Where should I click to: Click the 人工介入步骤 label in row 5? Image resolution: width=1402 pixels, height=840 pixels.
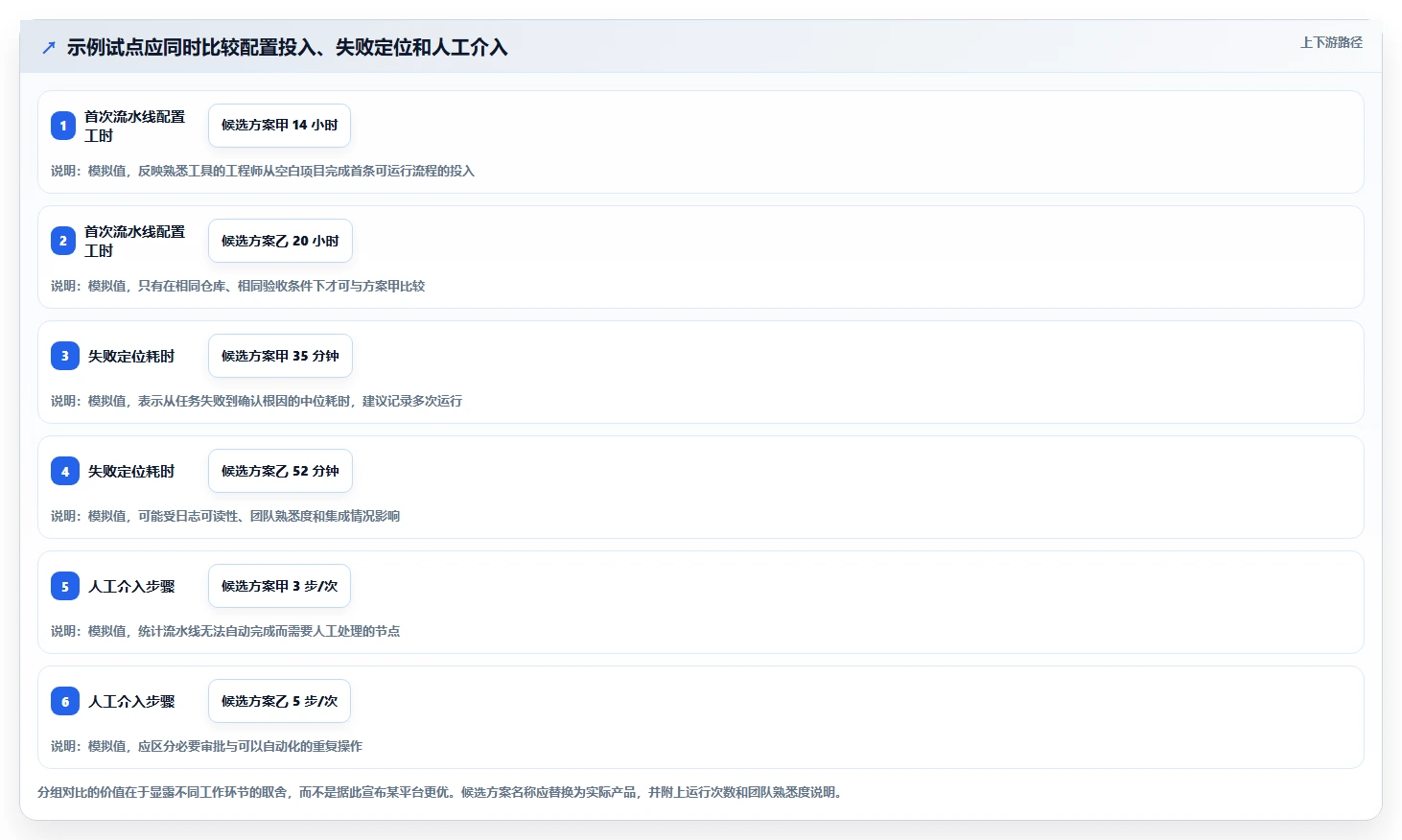point(131,586)
